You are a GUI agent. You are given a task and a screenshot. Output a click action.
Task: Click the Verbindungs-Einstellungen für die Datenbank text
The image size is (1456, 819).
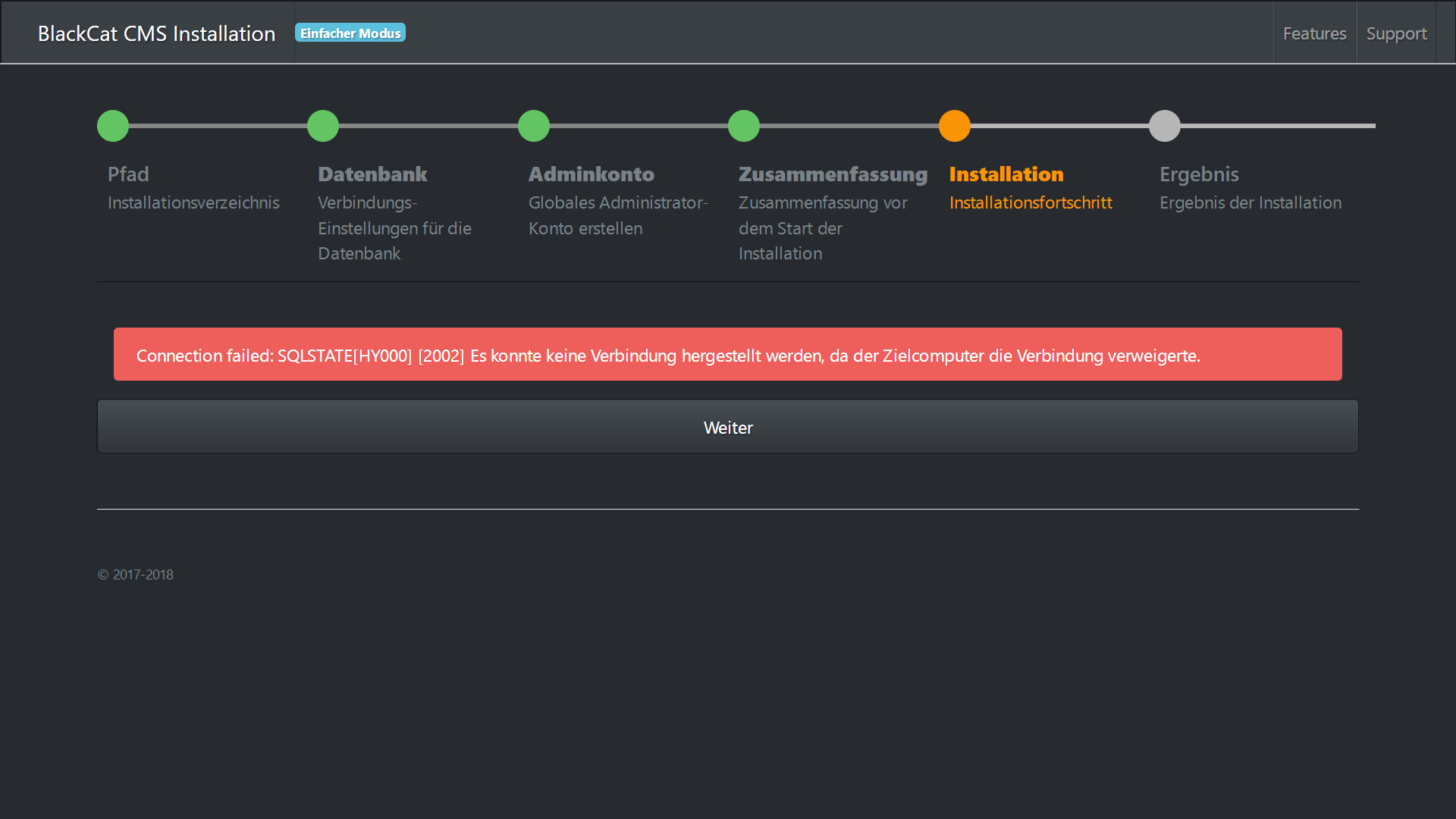pyautogui.click(x=394, y=228)
